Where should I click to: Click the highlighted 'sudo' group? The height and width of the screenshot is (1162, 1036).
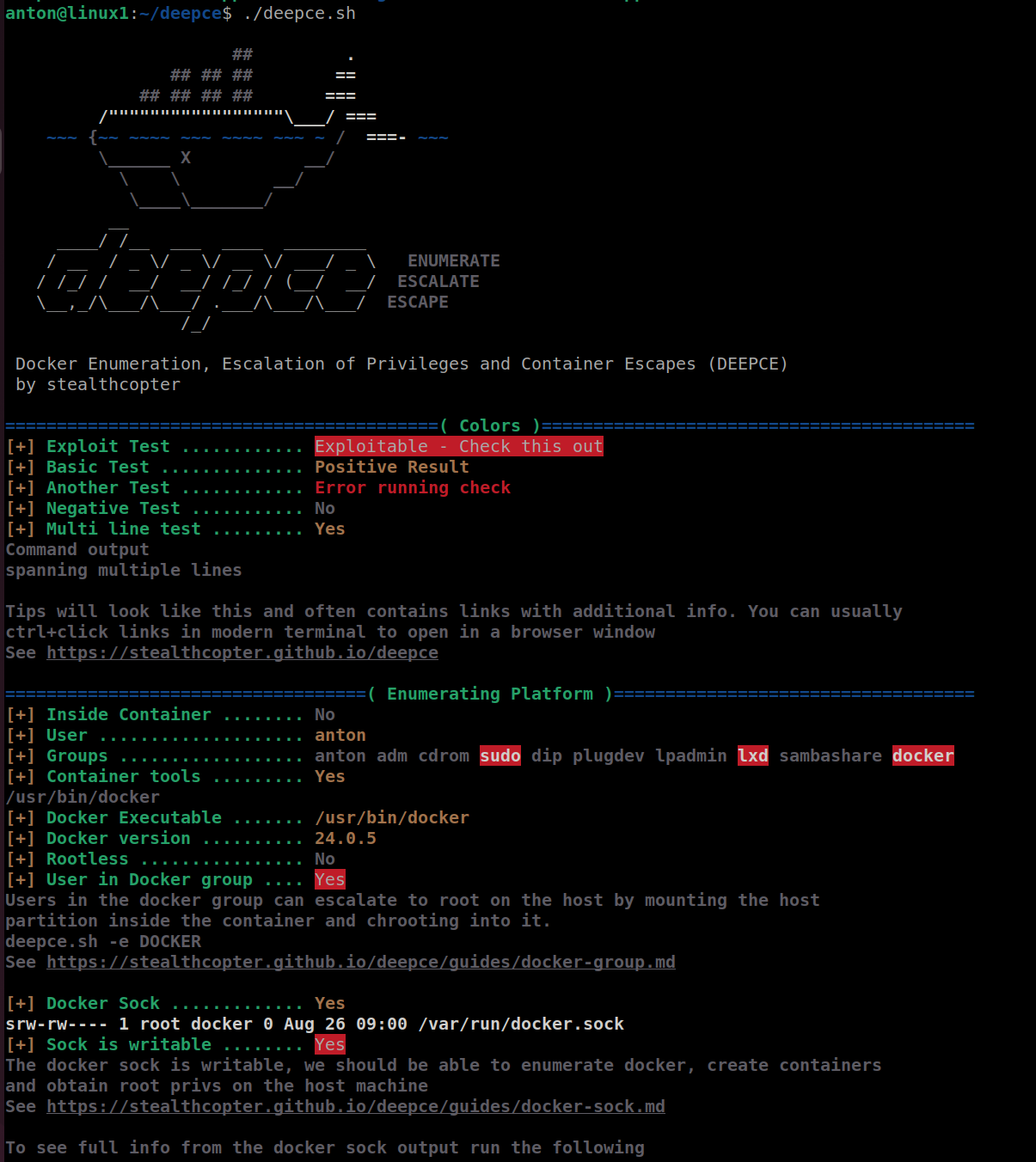click(x=500, y=756)
